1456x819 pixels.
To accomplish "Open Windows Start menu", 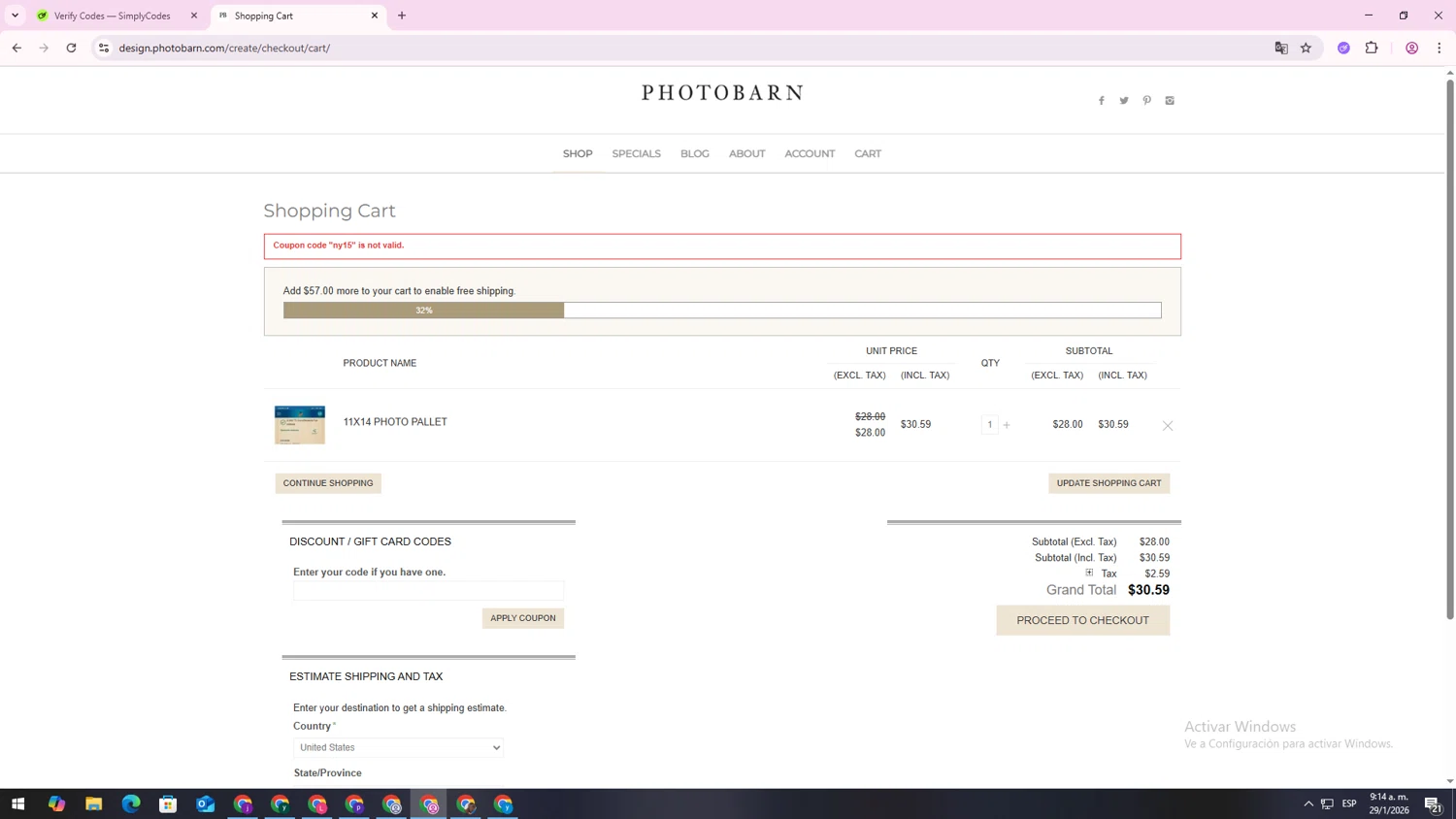I will [17, 803].
